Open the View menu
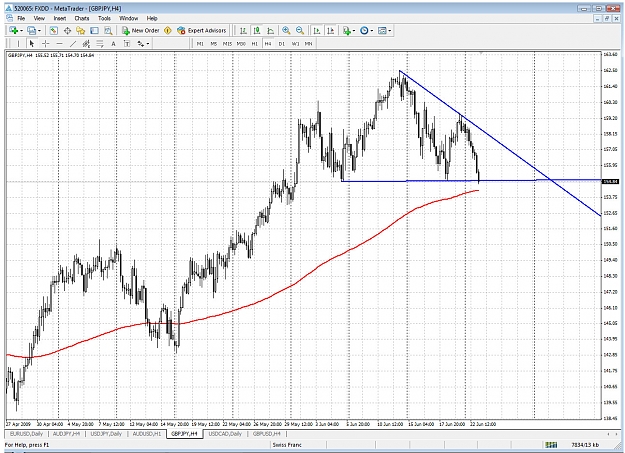Screen dimensions: 625x453 (39, 18)
